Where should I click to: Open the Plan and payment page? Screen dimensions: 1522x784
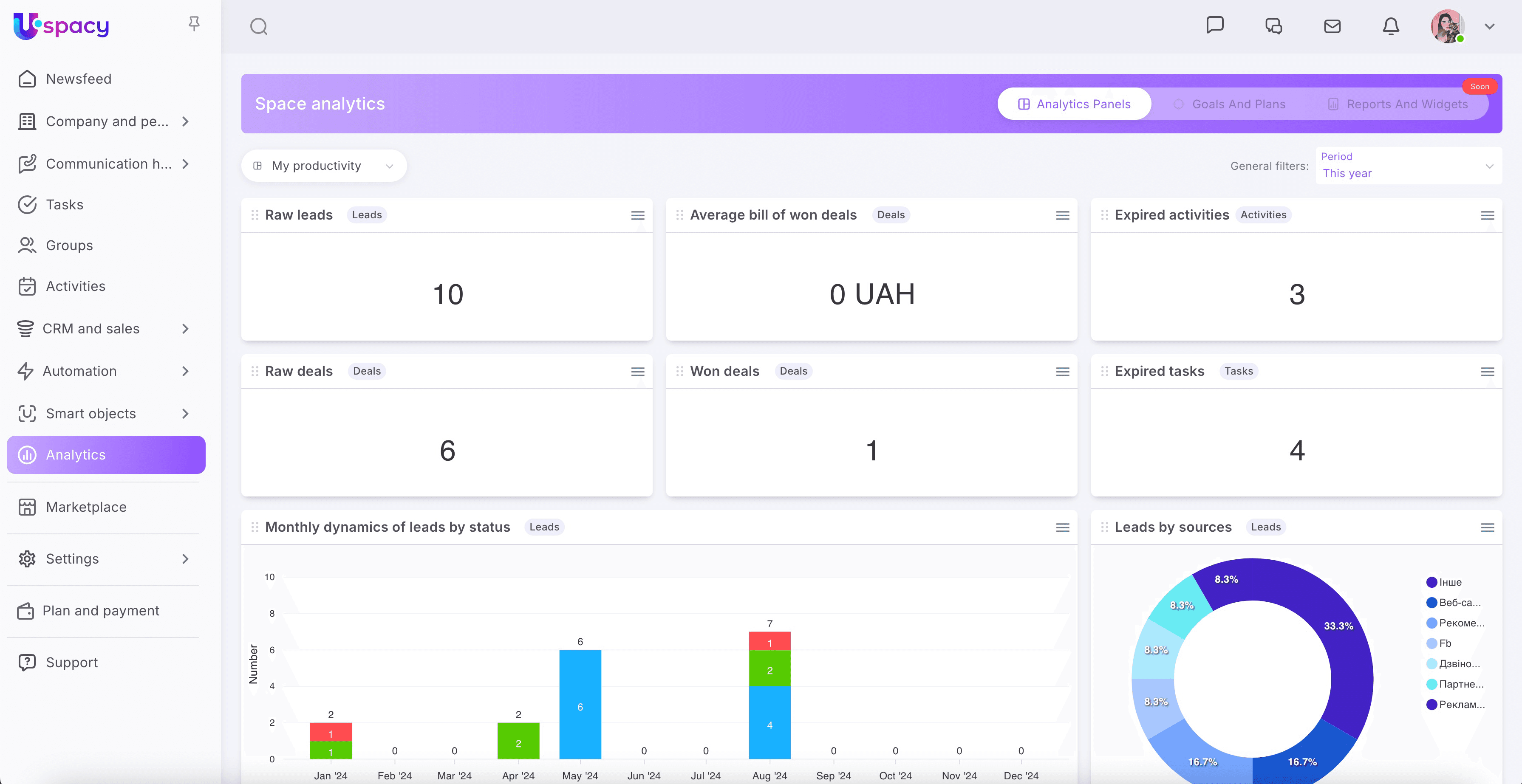click(x=101, y=611)
